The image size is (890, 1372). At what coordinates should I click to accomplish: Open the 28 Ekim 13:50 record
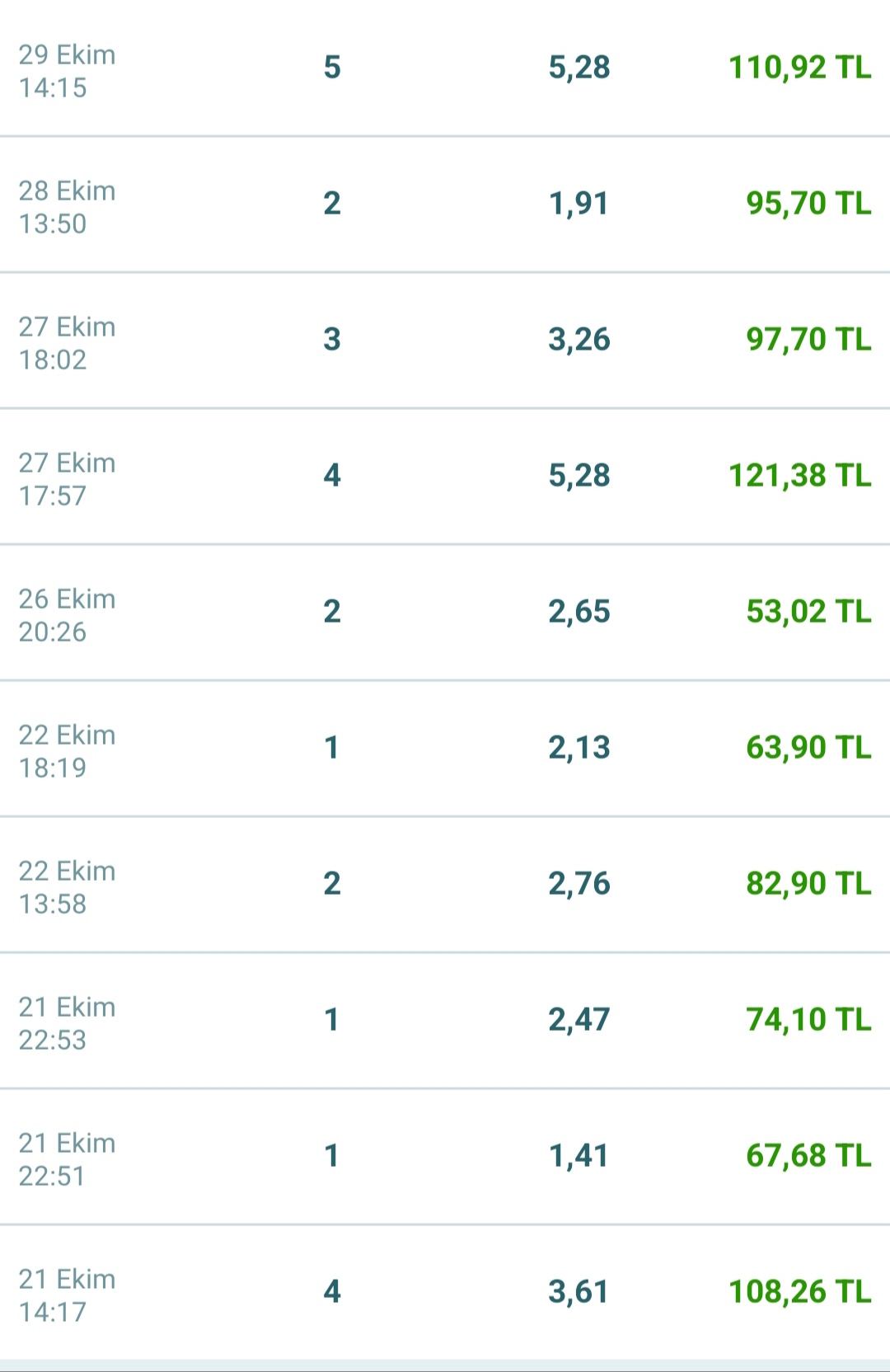(x=68, y=207)
